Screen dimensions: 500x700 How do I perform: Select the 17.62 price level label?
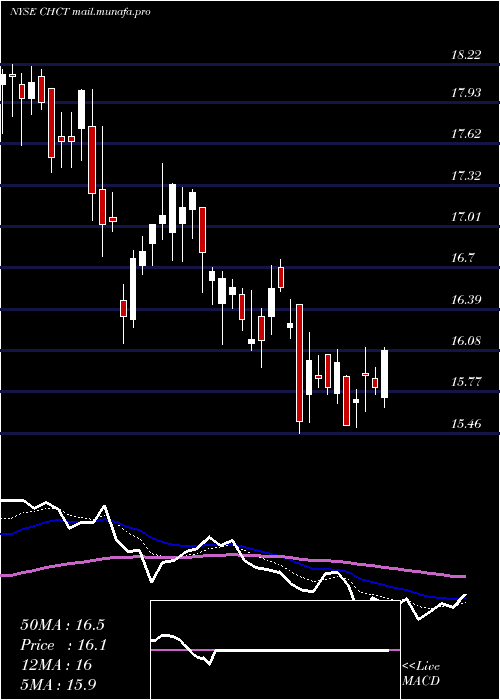466,133
